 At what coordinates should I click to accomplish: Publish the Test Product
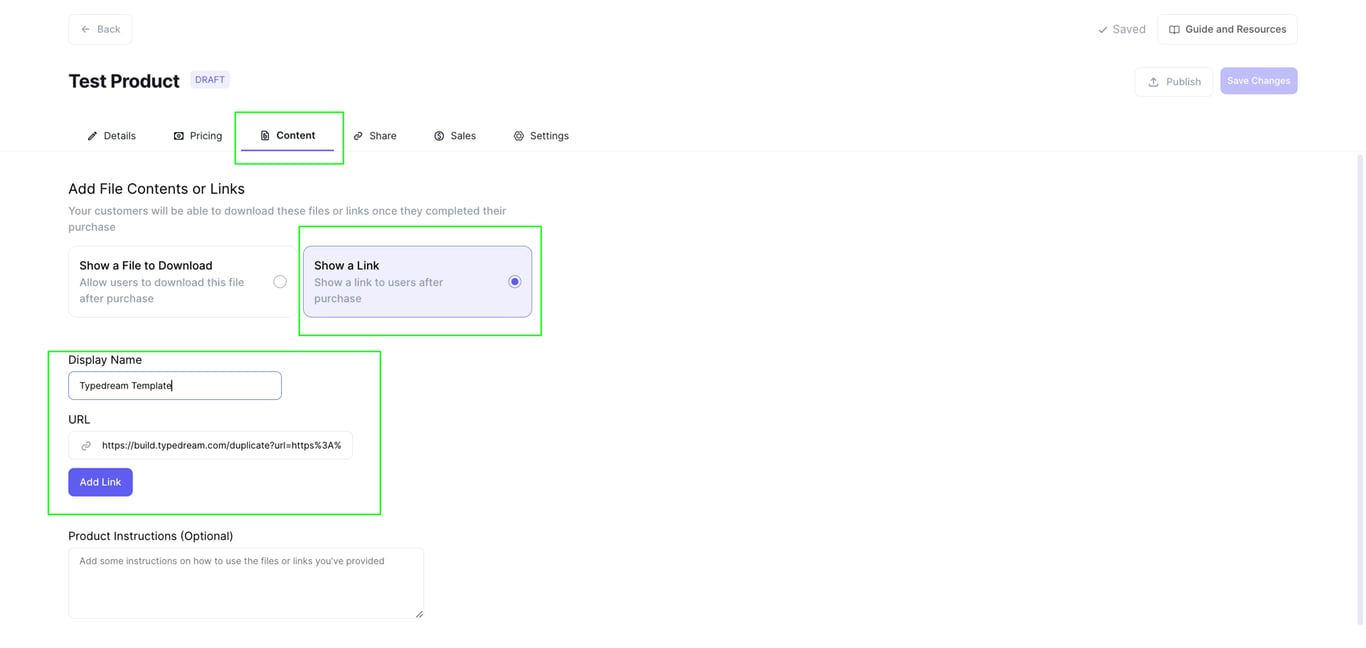coord(1173,81)
